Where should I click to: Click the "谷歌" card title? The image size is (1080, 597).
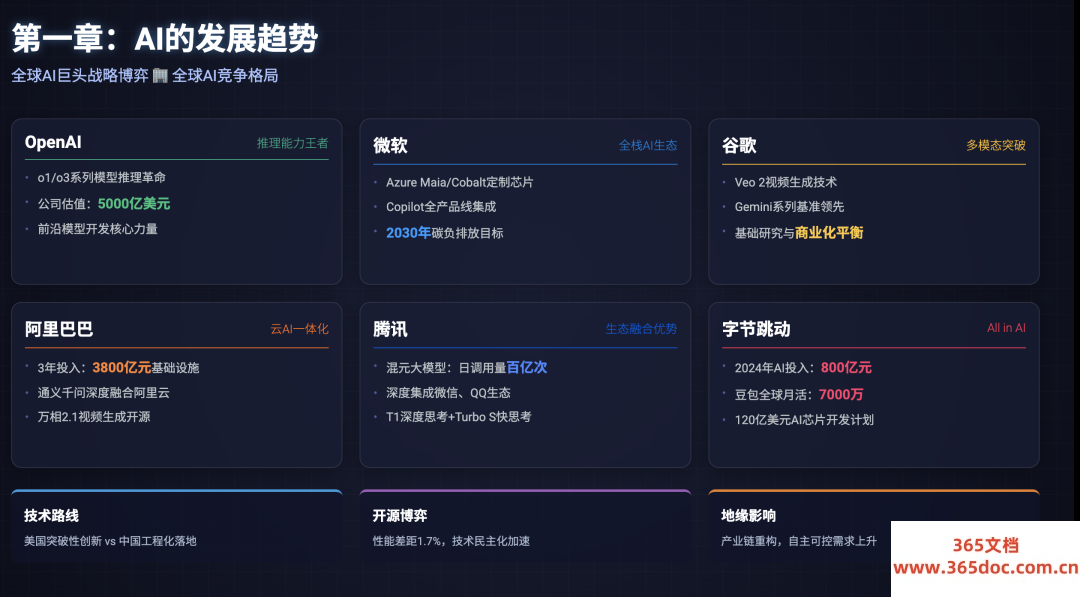(739, 145)
